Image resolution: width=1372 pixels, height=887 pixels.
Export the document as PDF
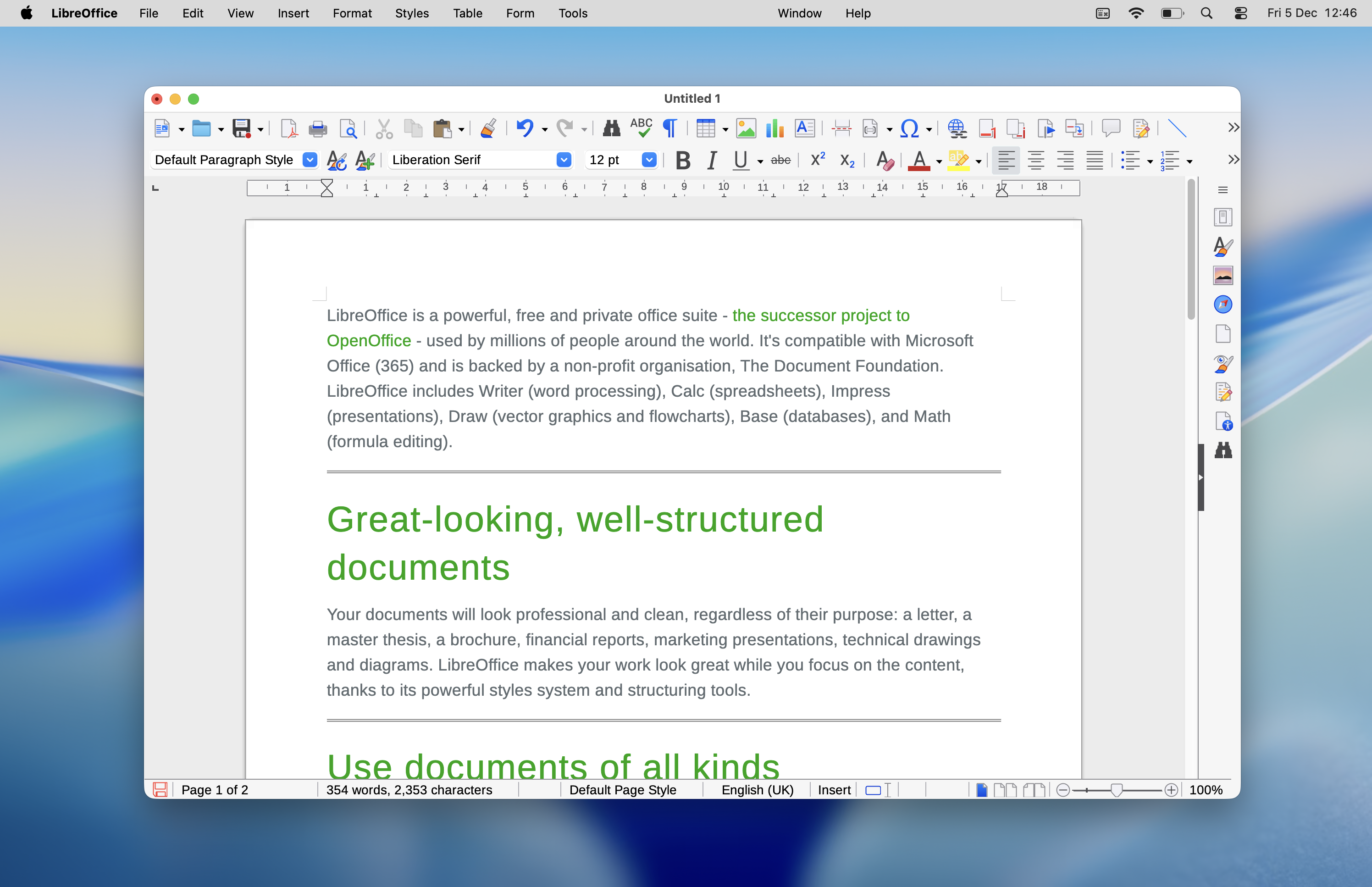[288, 128]
